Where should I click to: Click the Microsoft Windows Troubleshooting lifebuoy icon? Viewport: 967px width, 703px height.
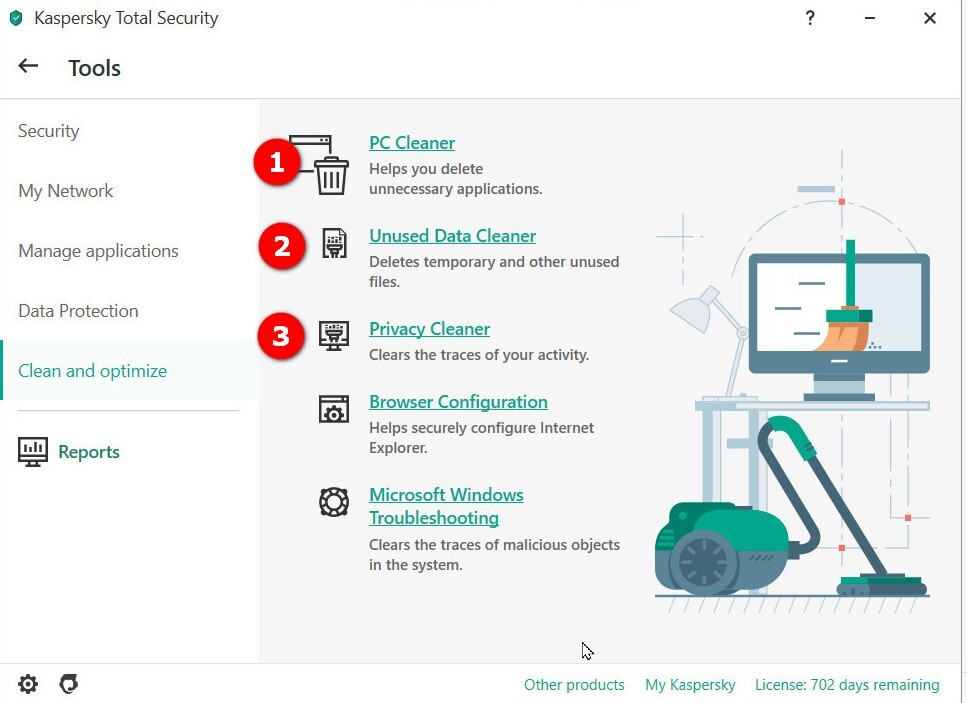click(334, 502)
